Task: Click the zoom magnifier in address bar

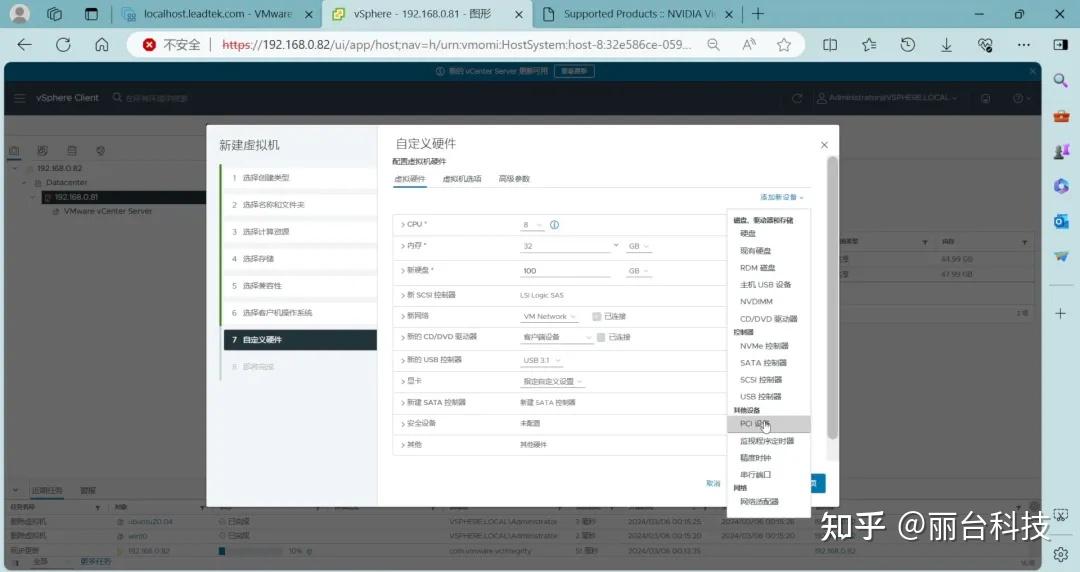Action: point(714,45)
